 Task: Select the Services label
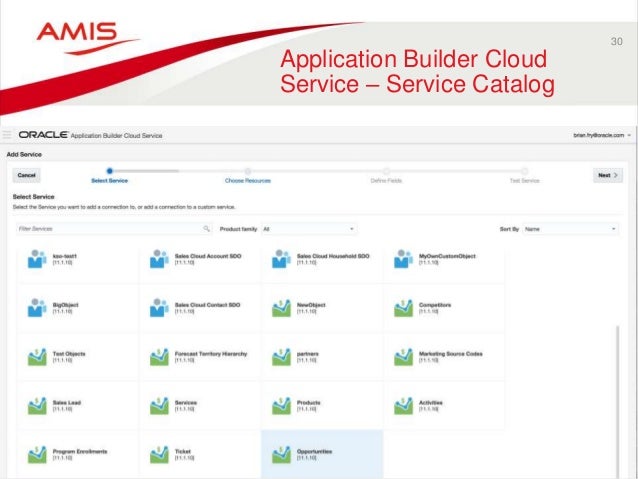pos(186,402)
